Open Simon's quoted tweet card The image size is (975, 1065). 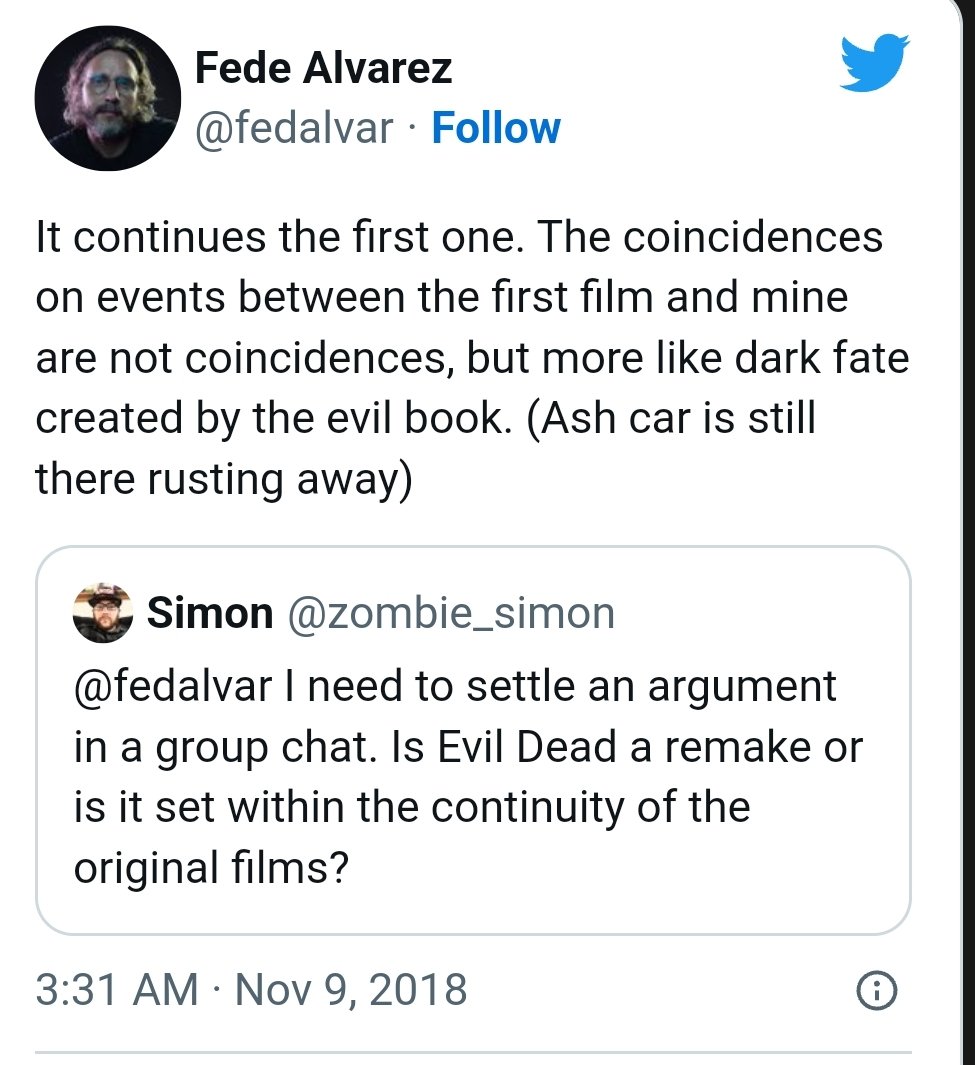coord(472,740)
